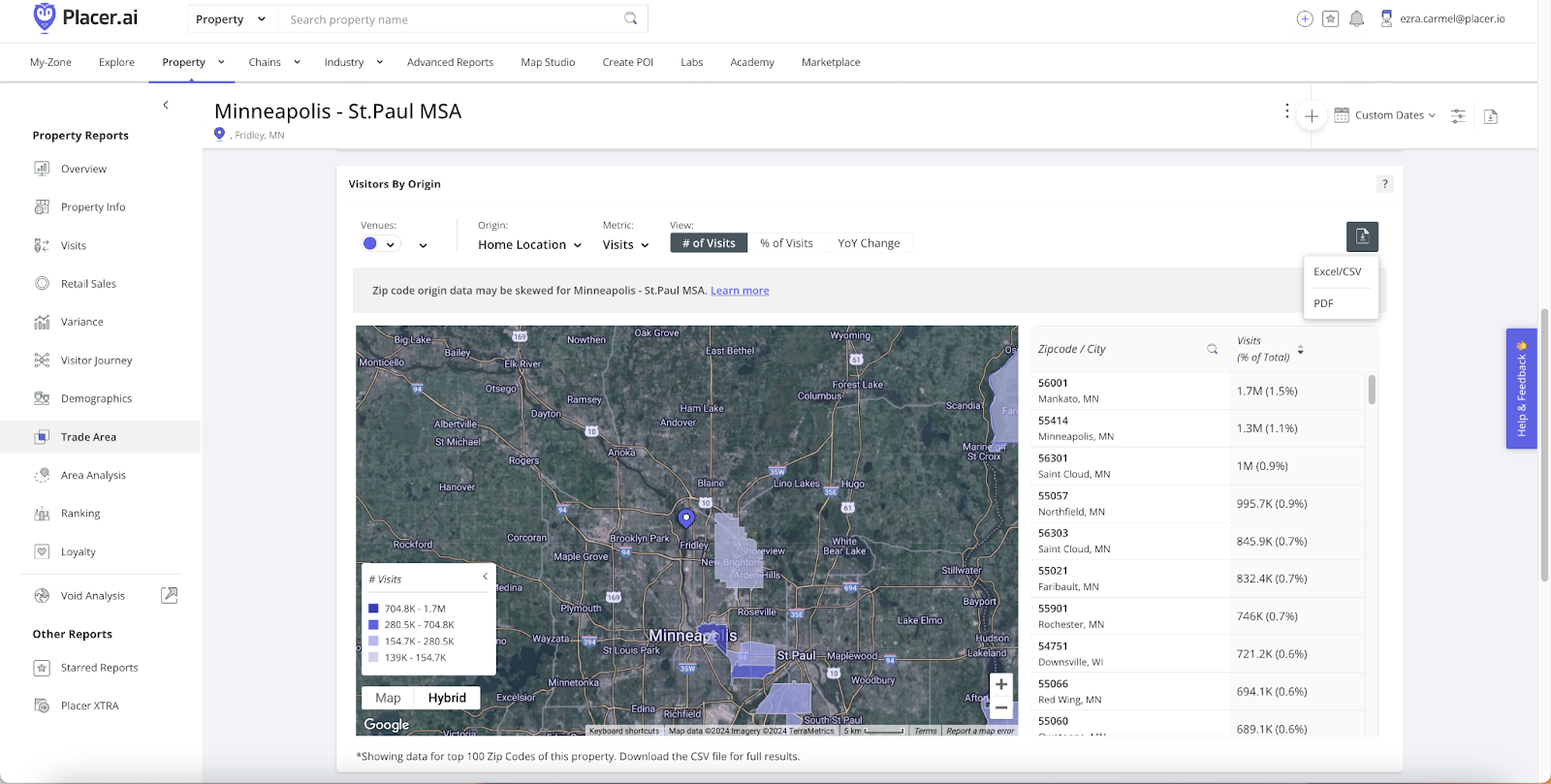Open Visits metric dropdown
The image size is (1551, 784).
pyautogui.click(x=625, y=245)
